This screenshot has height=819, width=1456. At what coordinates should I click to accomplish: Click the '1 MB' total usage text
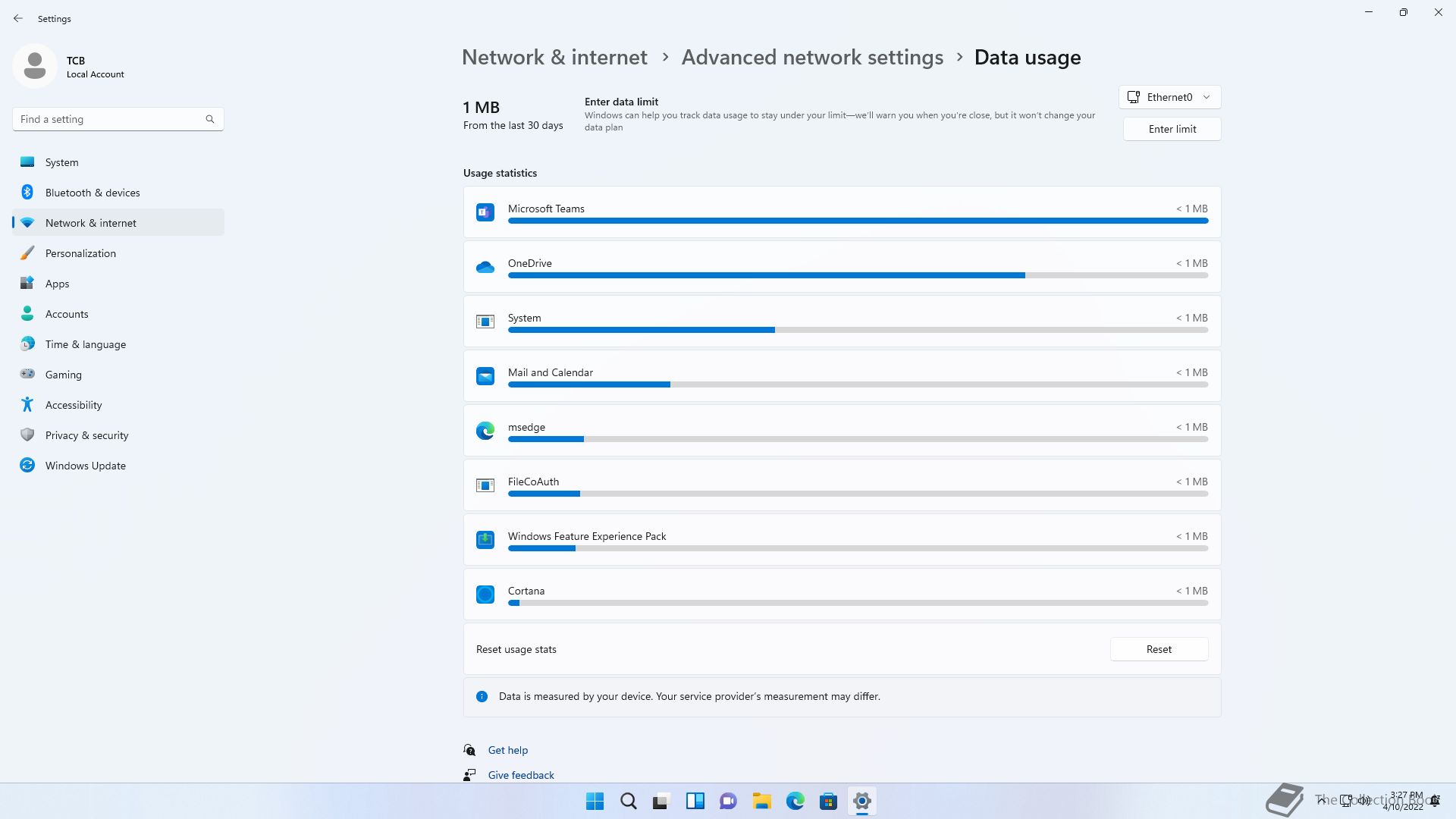[482, 108]
